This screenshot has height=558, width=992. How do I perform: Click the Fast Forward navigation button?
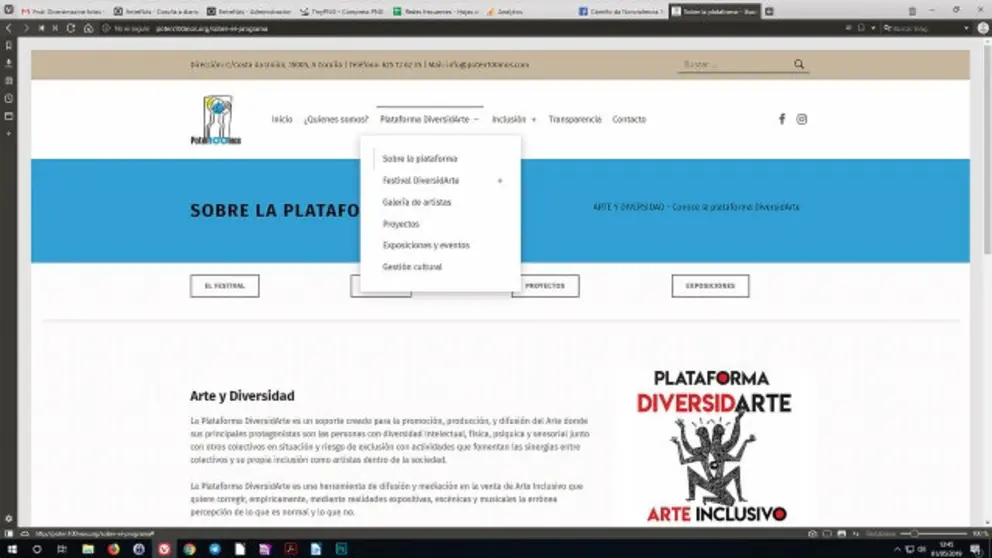[x=56, y=28]
